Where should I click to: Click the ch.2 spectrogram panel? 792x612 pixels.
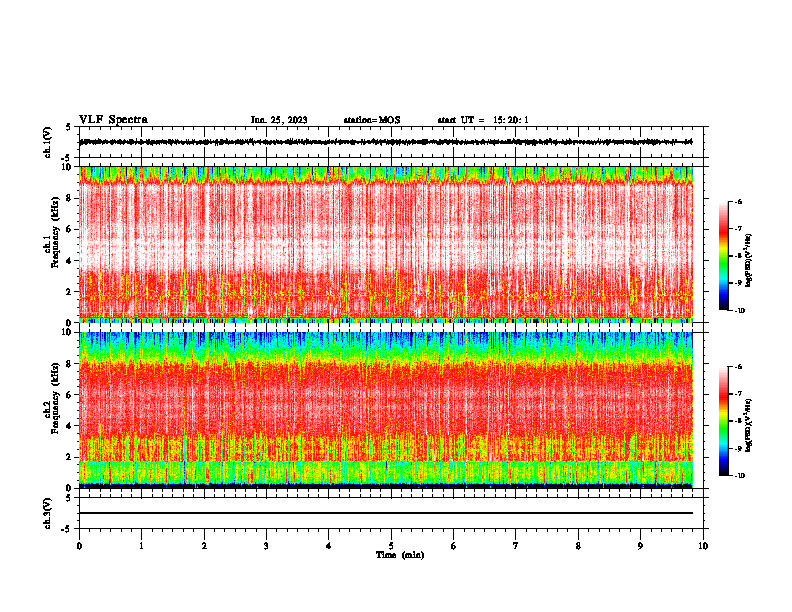[x=385, y=410]
